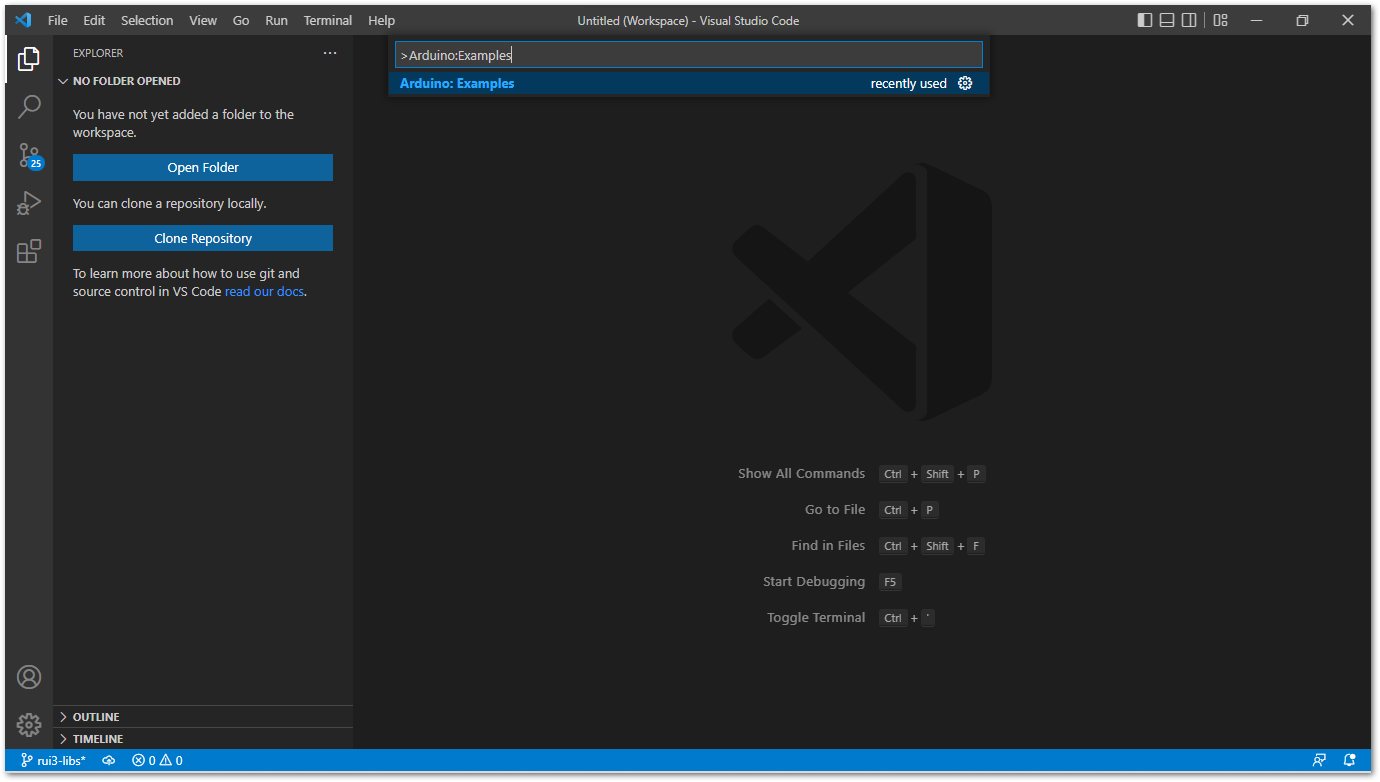The width and height of the screenshot is (1380, 782).
Task: Click the Explorer panel title
Action: 98,53
